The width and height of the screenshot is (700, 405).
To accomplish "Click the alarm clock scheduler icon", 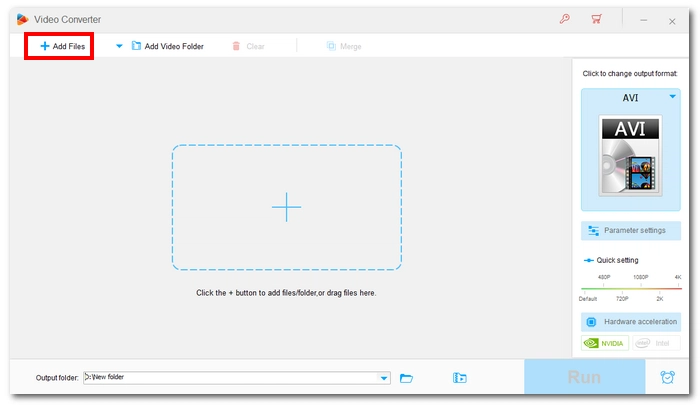I will point(667,378).
